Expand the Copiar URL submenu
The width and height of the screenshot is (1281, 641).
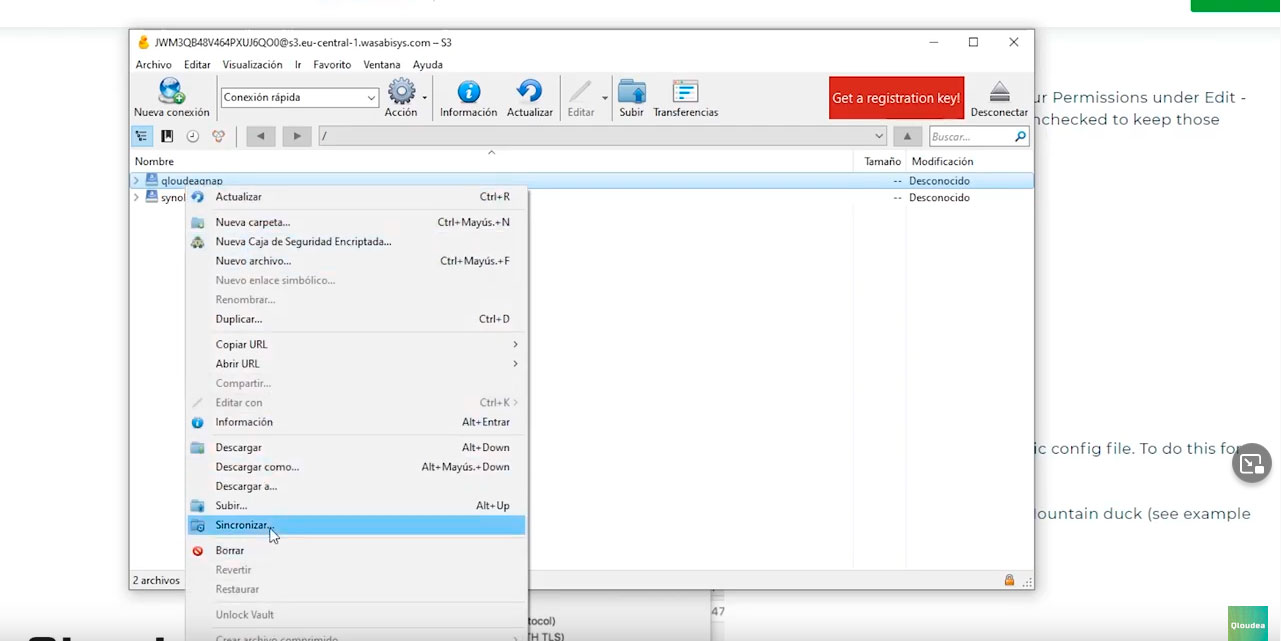click(356, 344)
